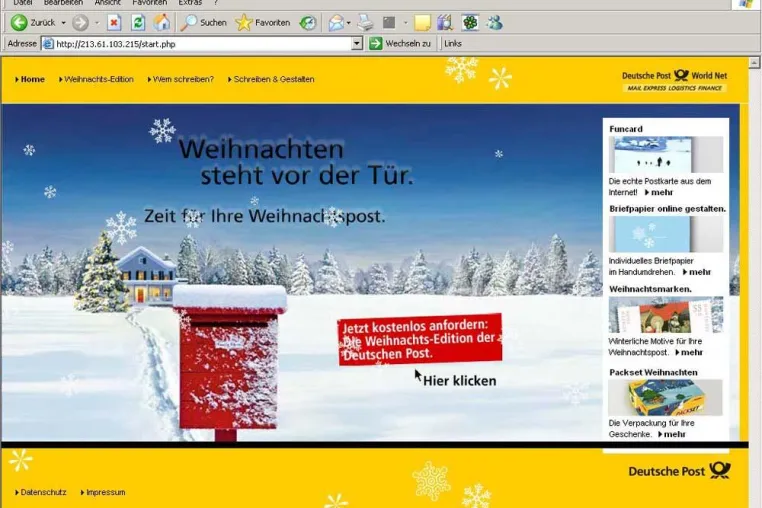The height and width of the screenshot is (508, 762).
Task: Click the Hier klicken text
Action: [x=459, y=381]
